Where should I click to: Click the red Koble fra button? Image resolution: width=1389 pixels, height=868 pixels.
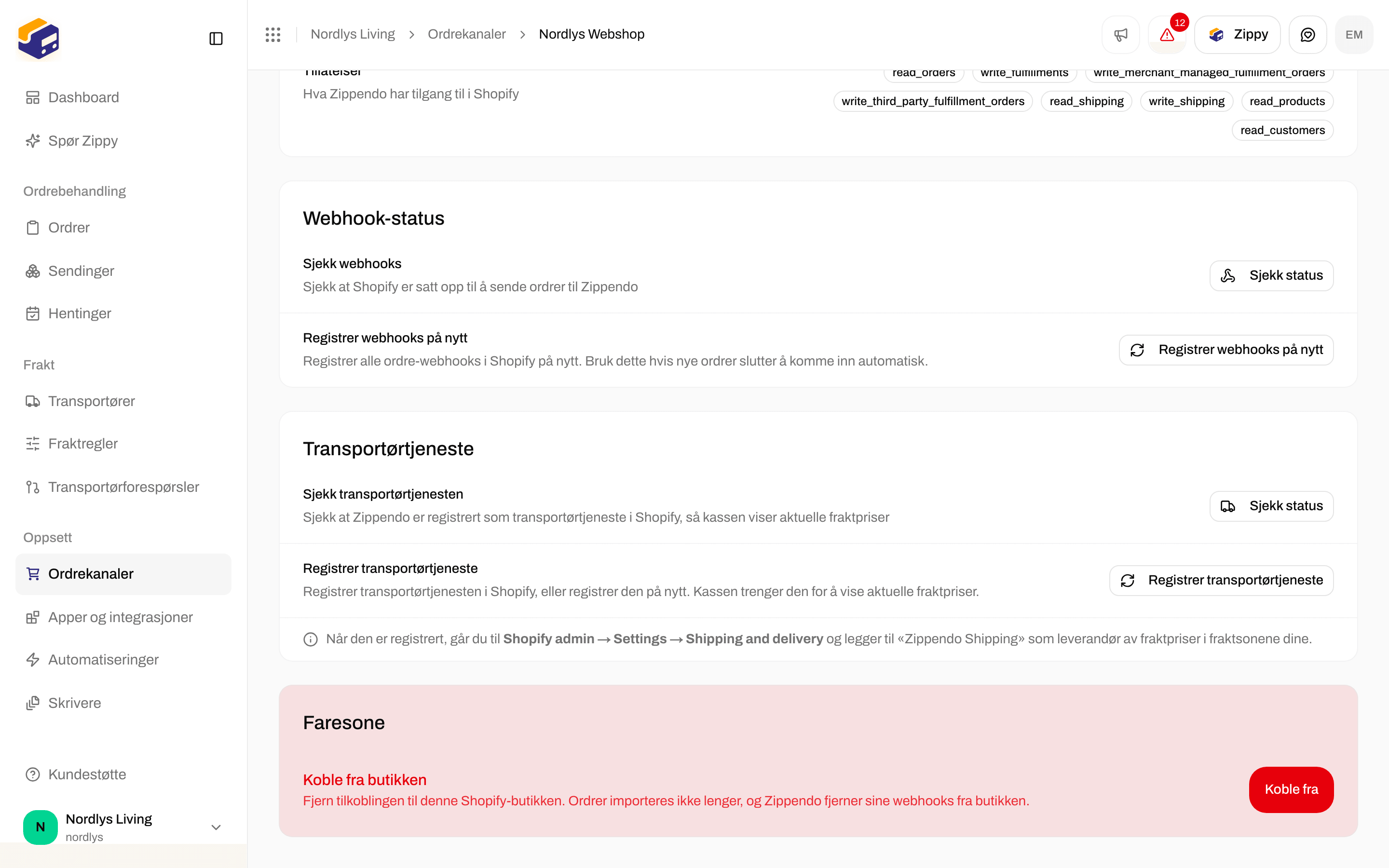(x=1291, y=789)
